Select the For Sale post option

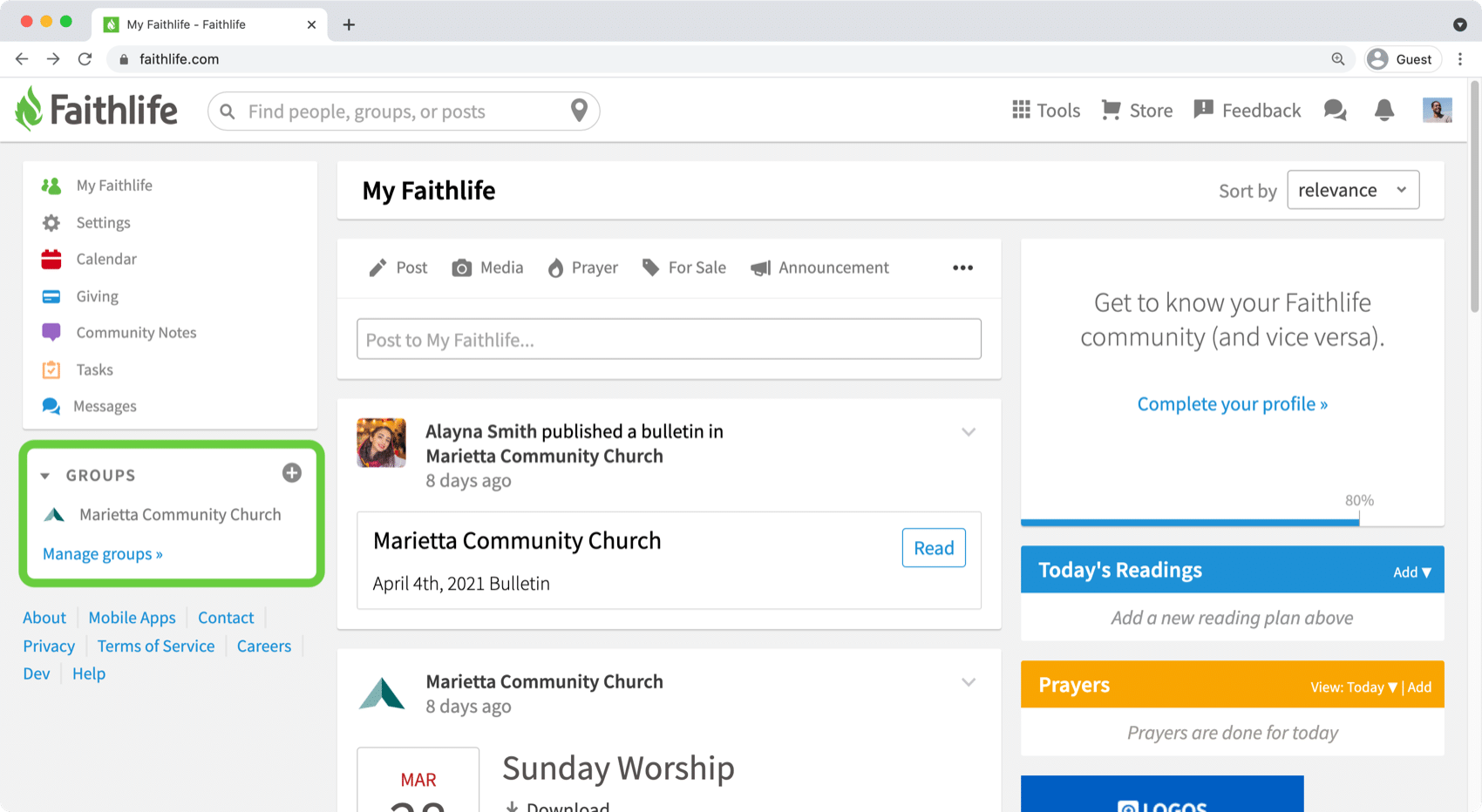[x=684, y=267]
